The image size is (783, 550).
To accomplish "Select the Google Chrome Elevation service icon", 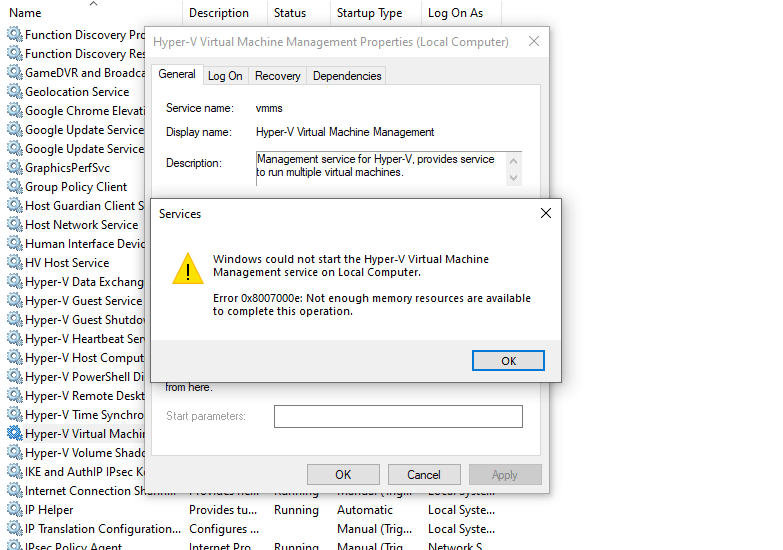I will point(15,110).
